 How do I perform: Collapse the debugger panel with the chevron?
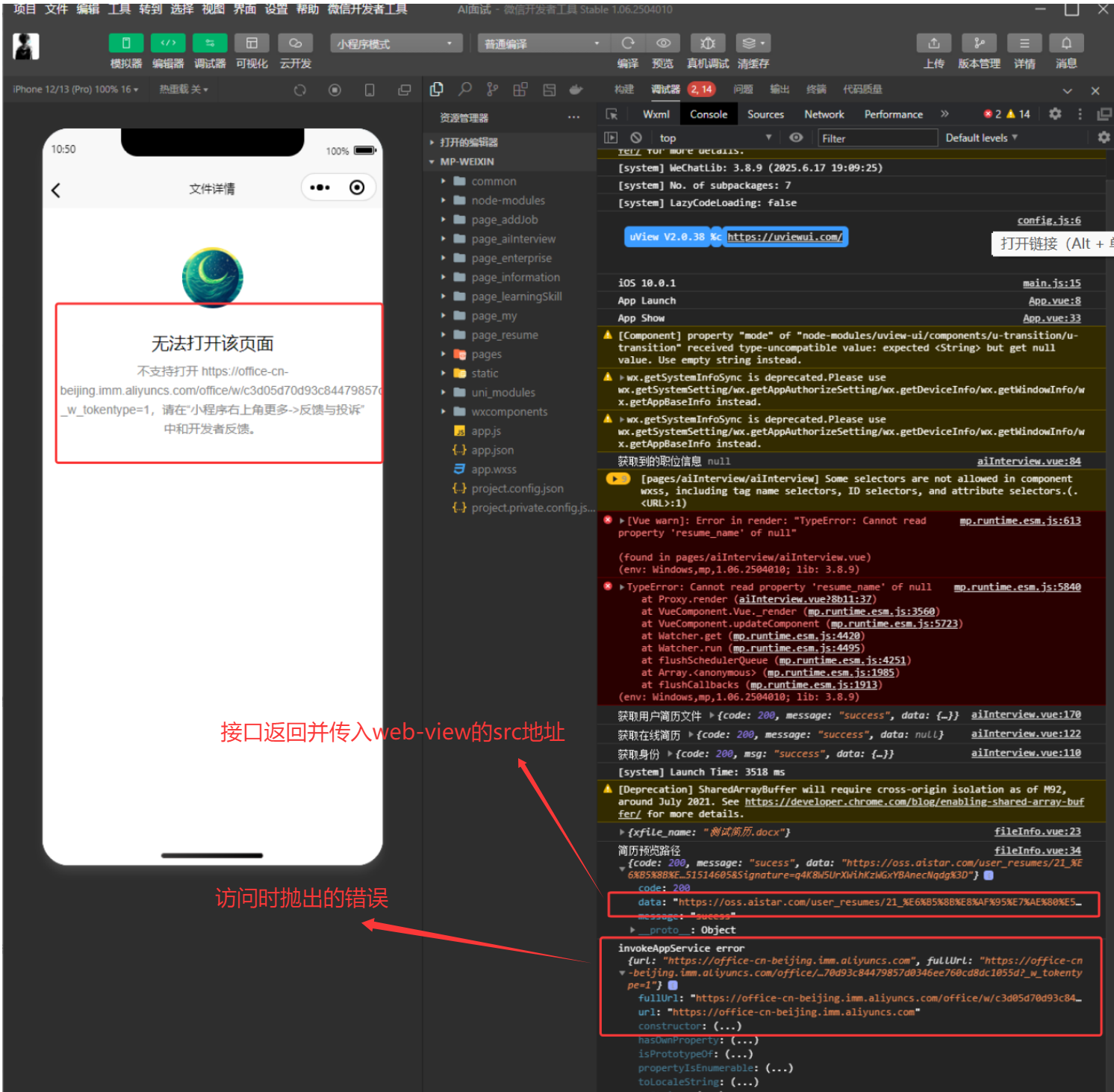(x=1068, y=90)
